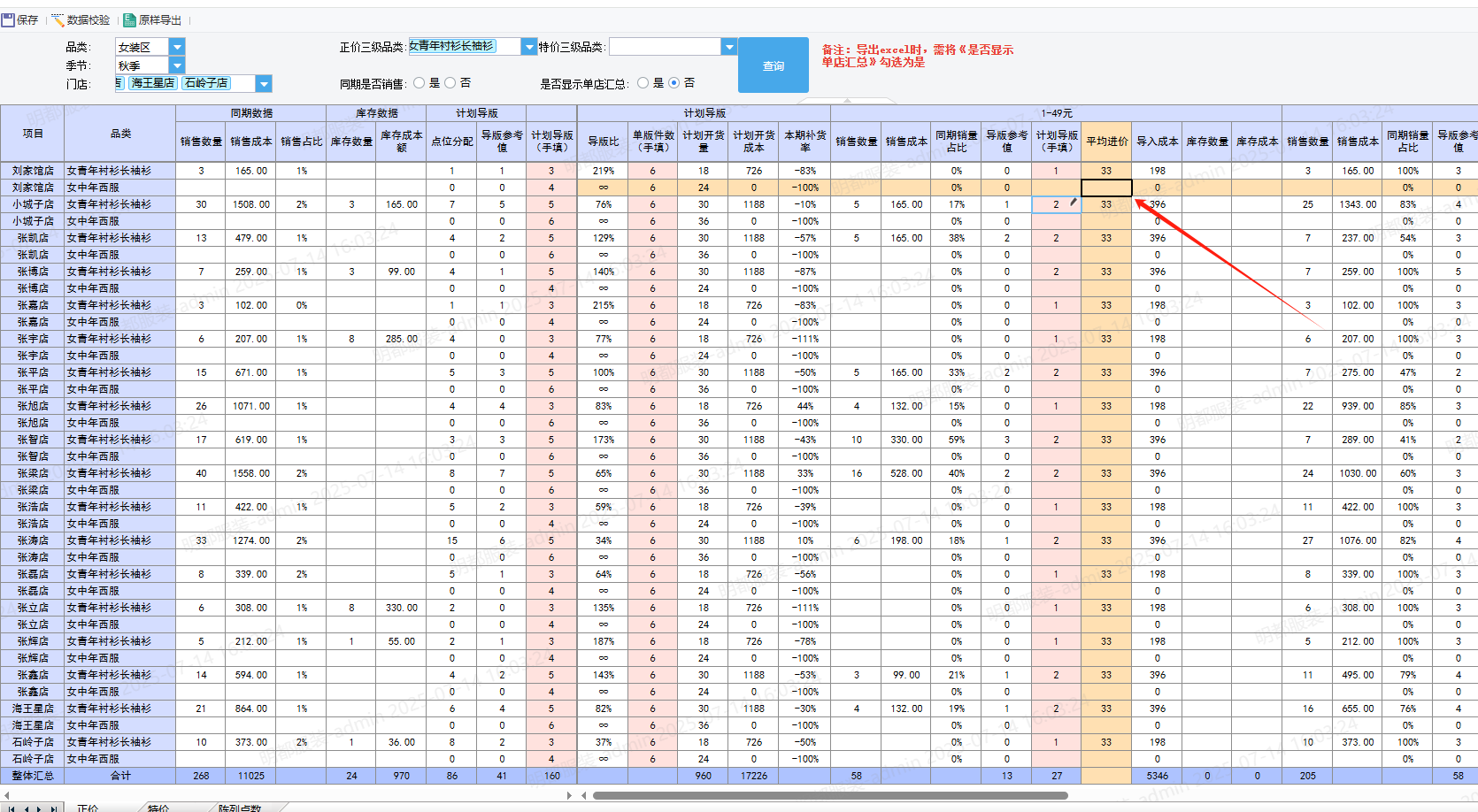Click the 219% 导版比 cell
1478x812 pixels.
(603, 171)
